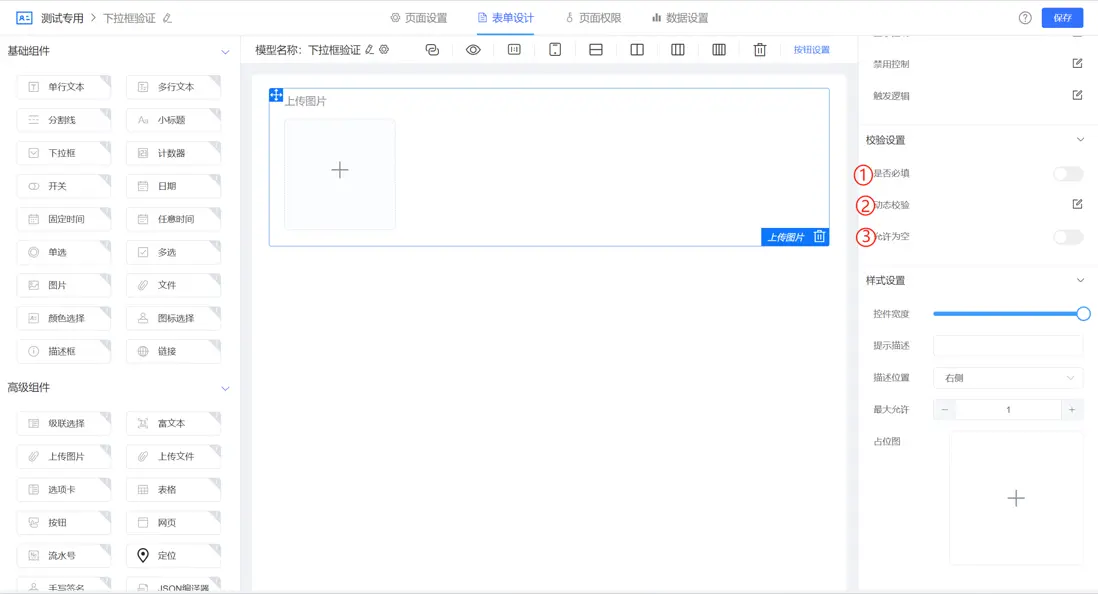1098x594 pixels.
Task: Enable the 是否必填 toggle
Action: [1068, 173]
